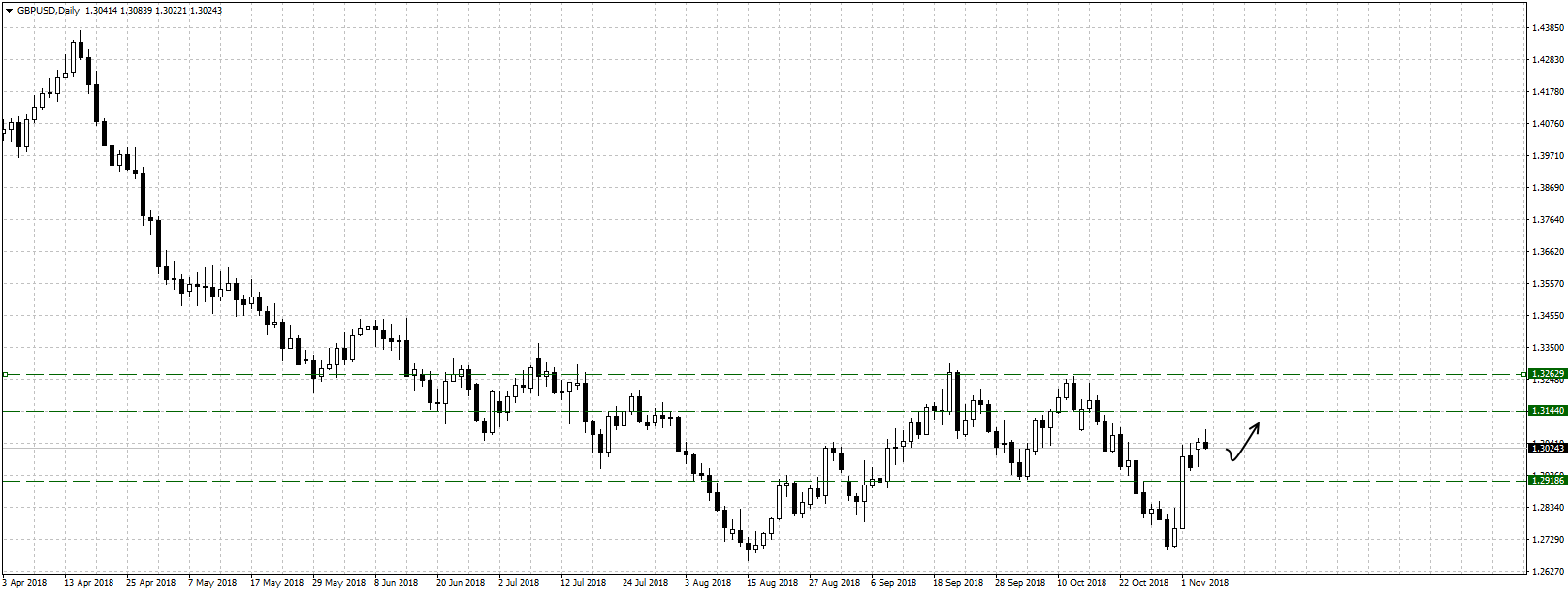Click the 15 Aug 2018 date label
The image size is (1568, 594).
click(772, 583)
